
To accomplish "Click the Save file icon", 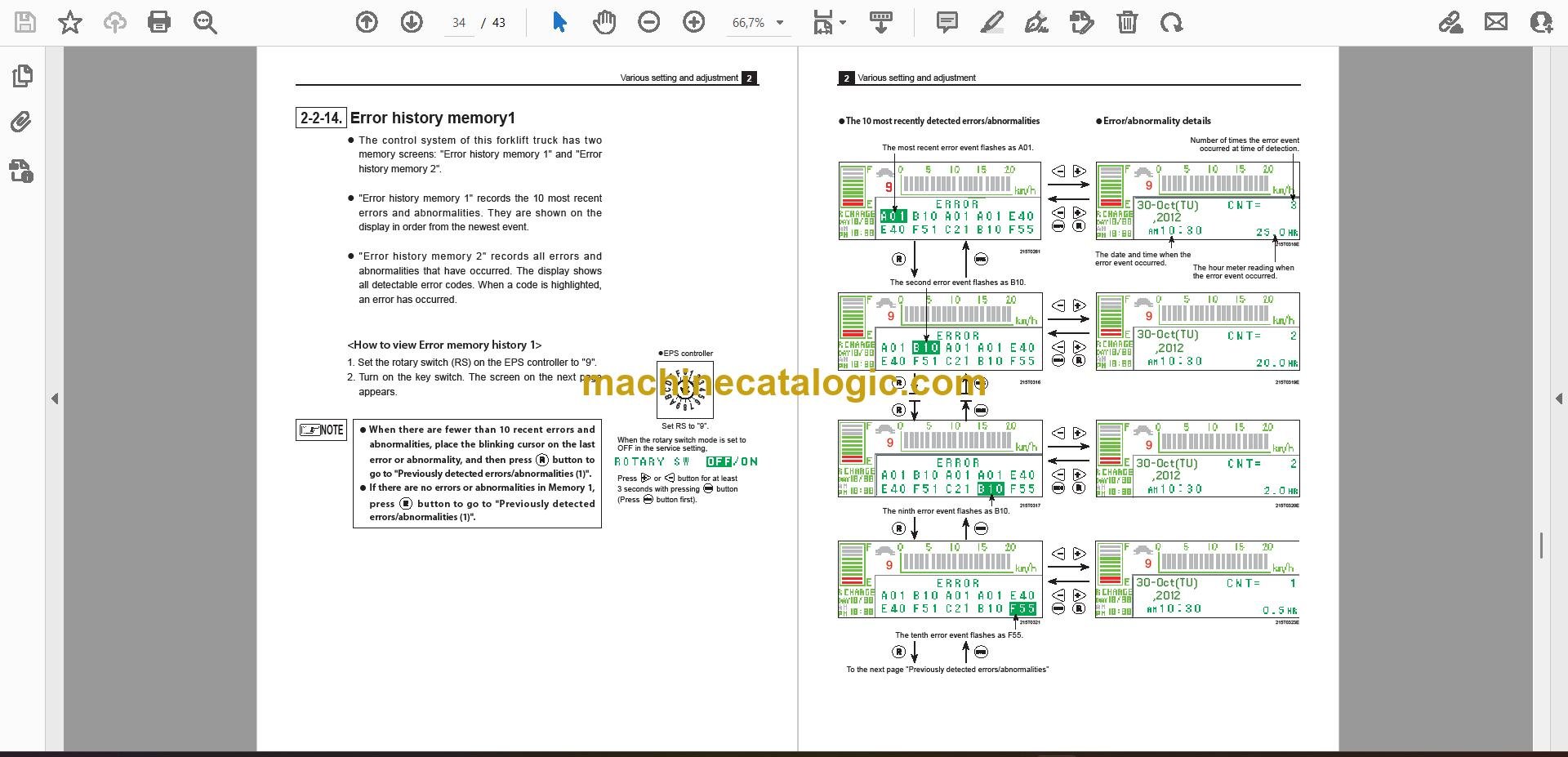I will pos(25,22).
